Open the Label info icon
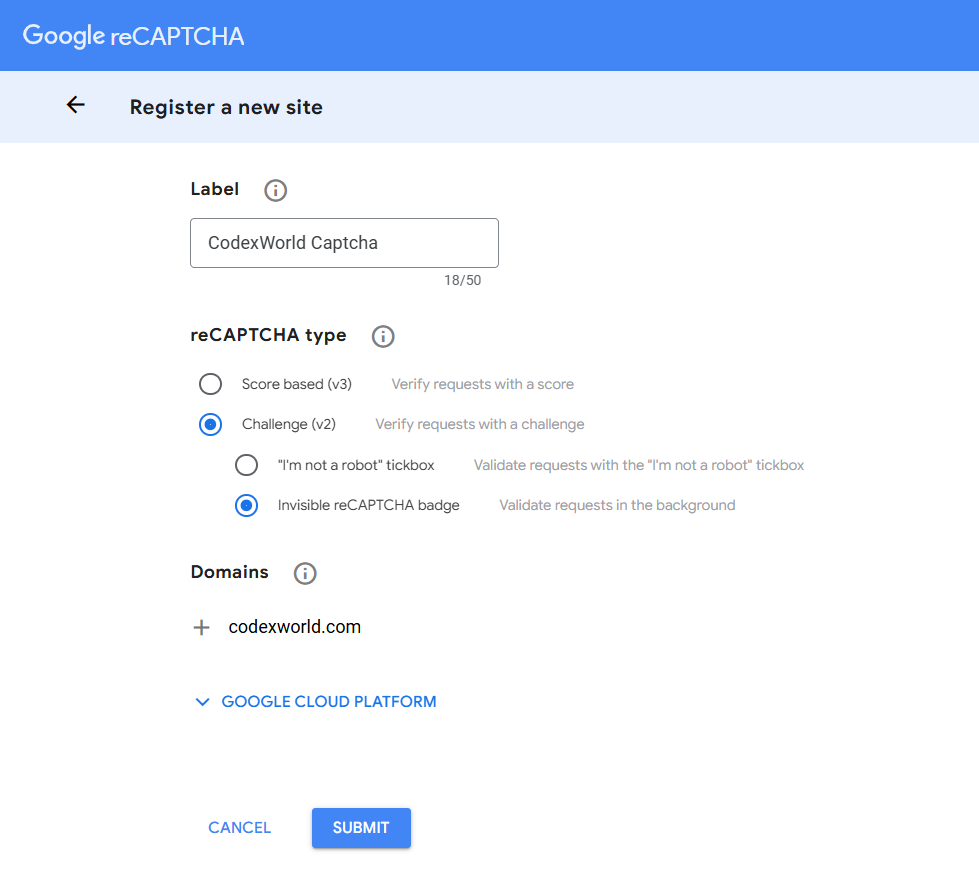This screenshot has width=979, height=889. [x=275, y=190]
